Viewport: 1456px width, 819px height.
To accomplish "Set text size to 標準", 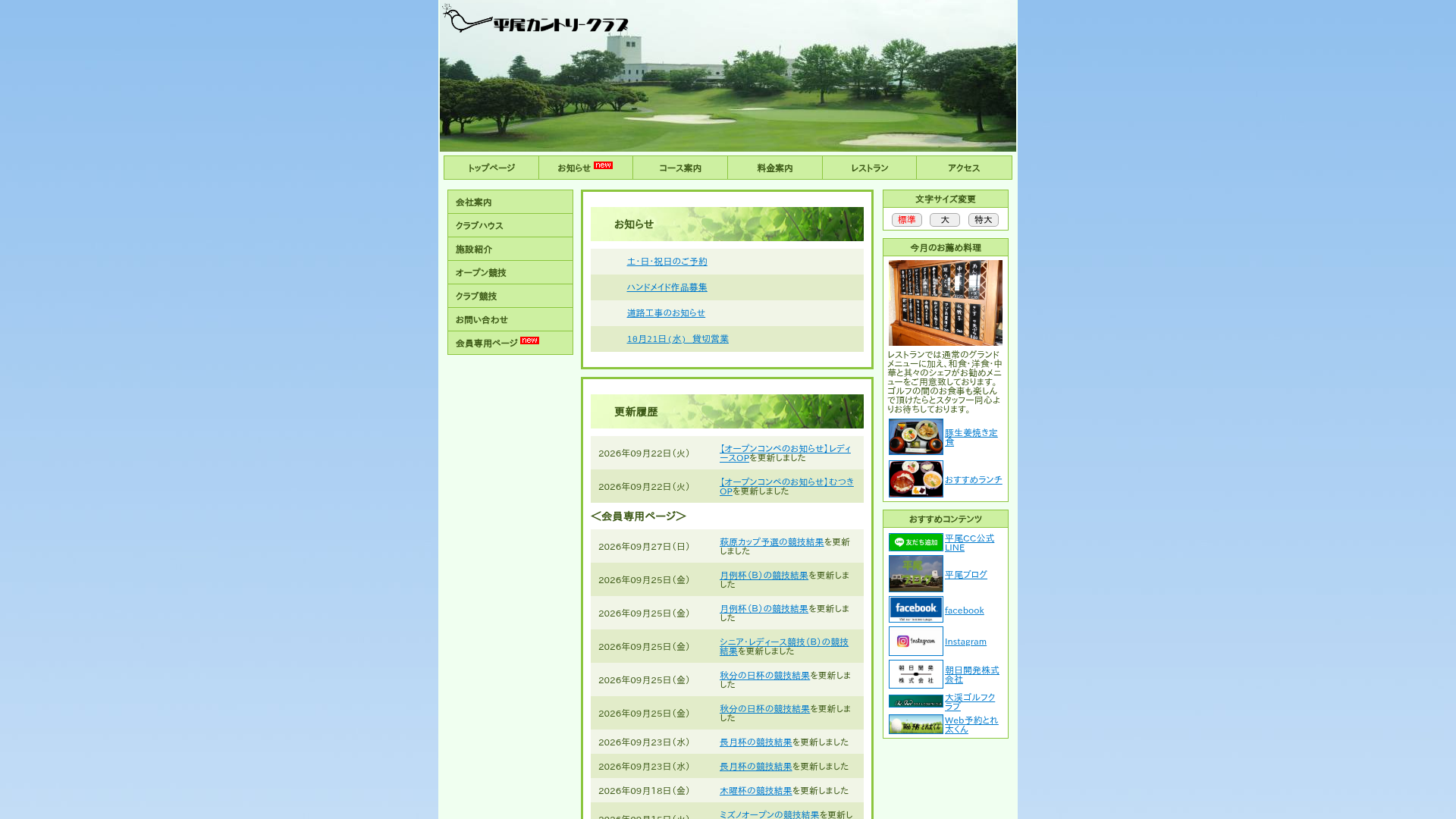I will point(907,220).
